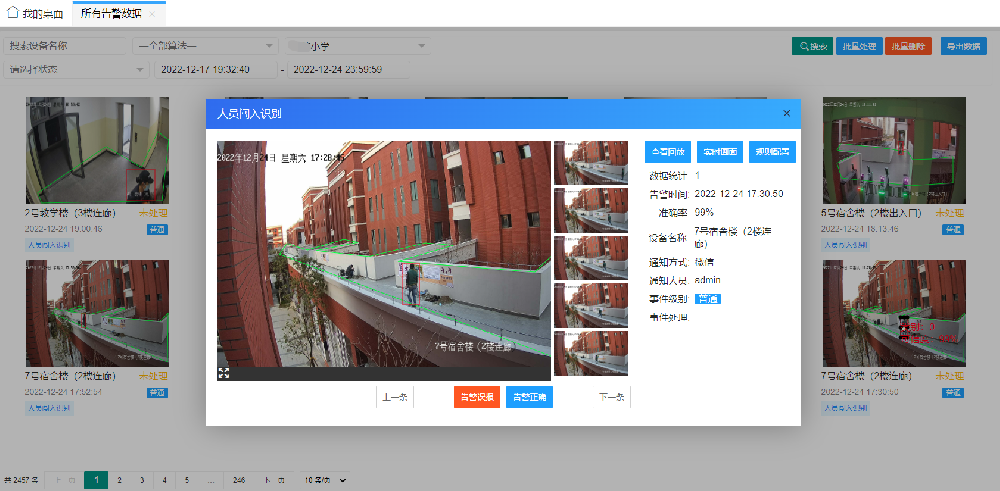This screenshot has height=491, width=1000.
Task: Select the fourth thumbnail in the dialog strip
Action: click(591, 305)
